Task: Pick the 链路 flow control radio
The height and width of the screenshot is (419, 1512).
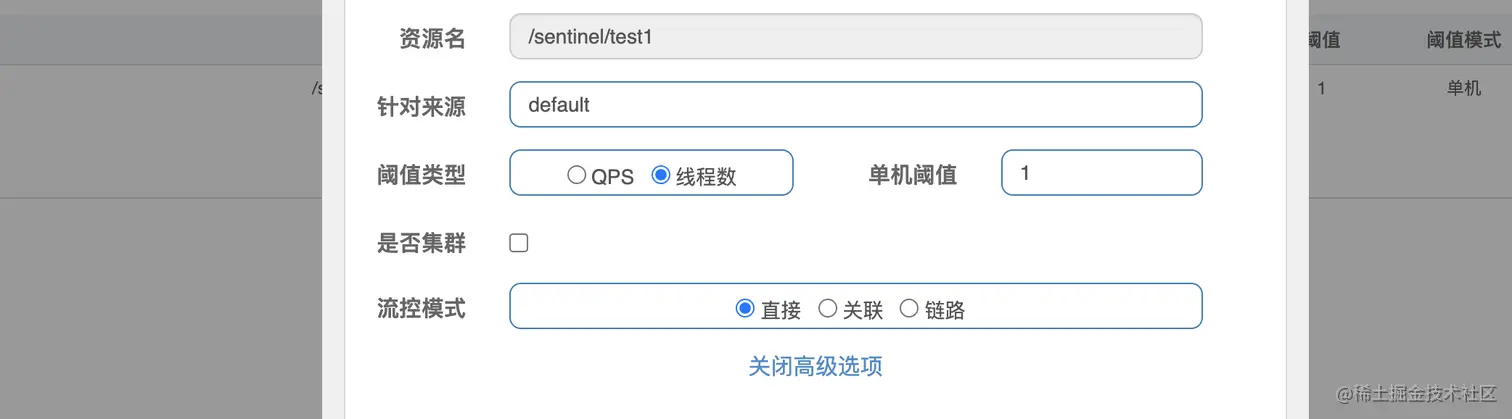Action: click(x=909, y=309)
